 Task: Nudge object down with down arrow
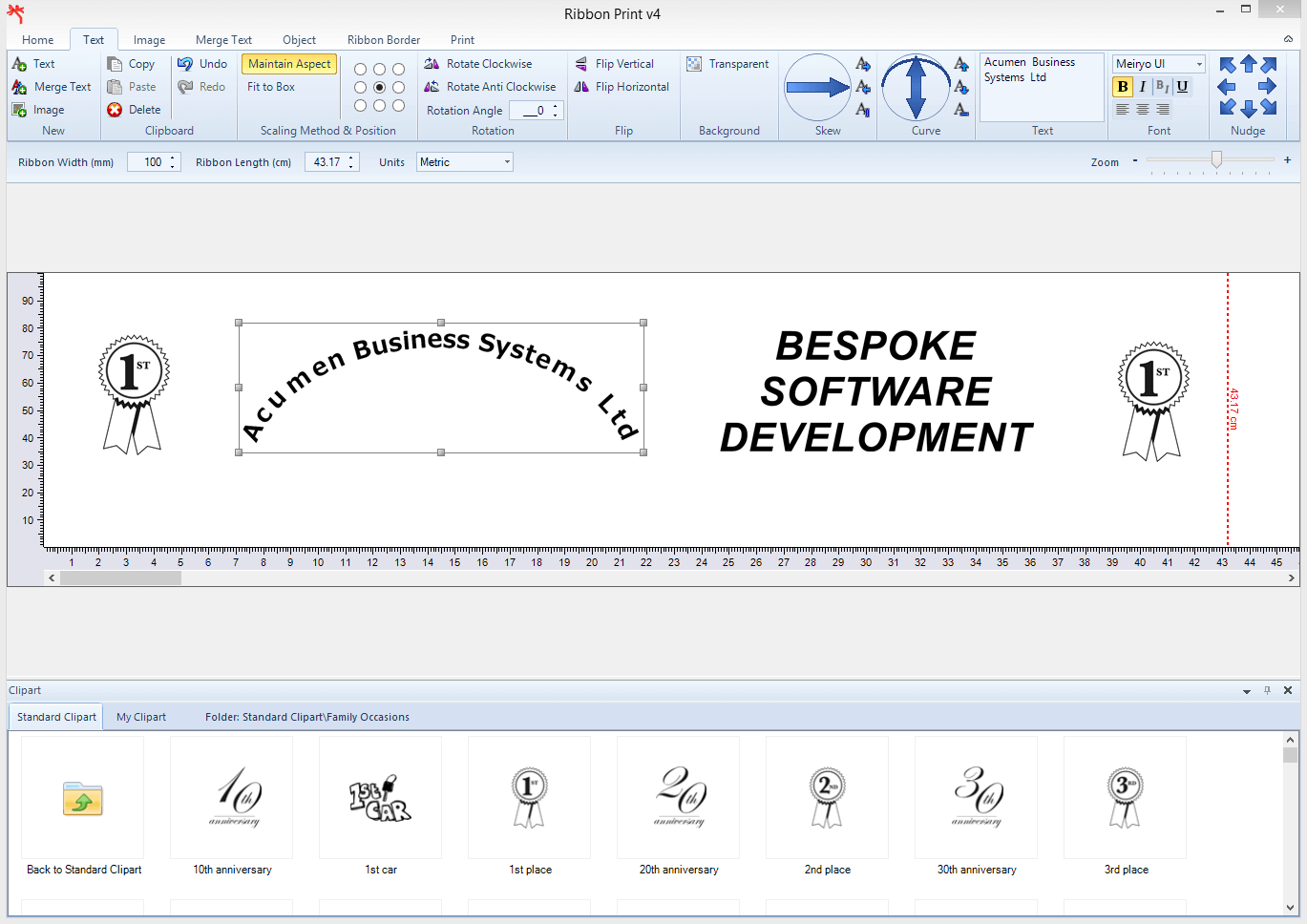pos(1248,109)
